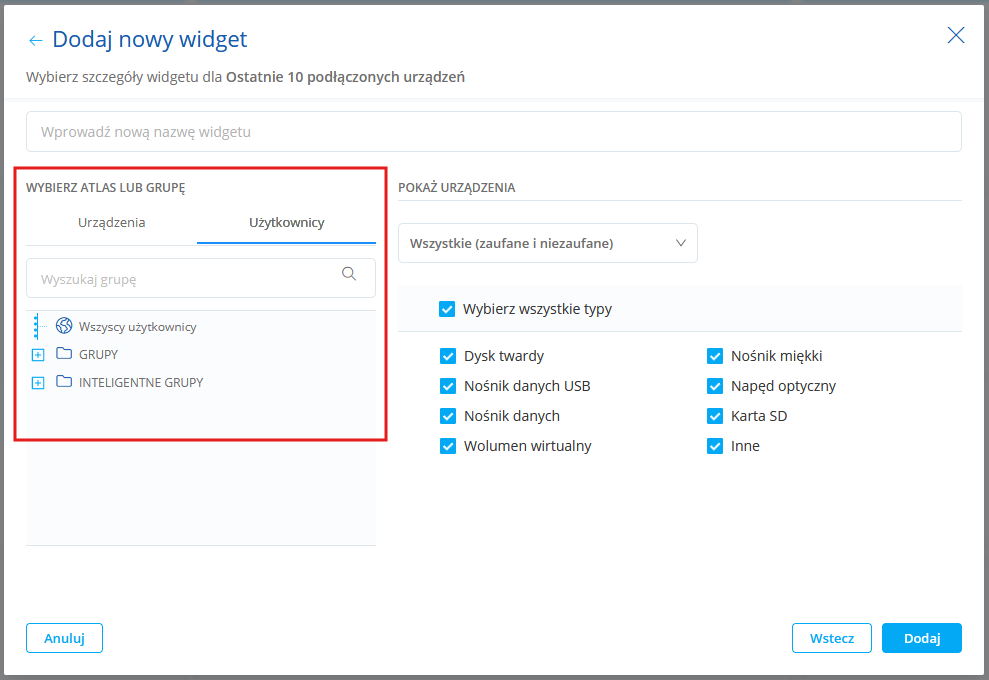Disable the Karta SD checkbox

tap(715, 416)
